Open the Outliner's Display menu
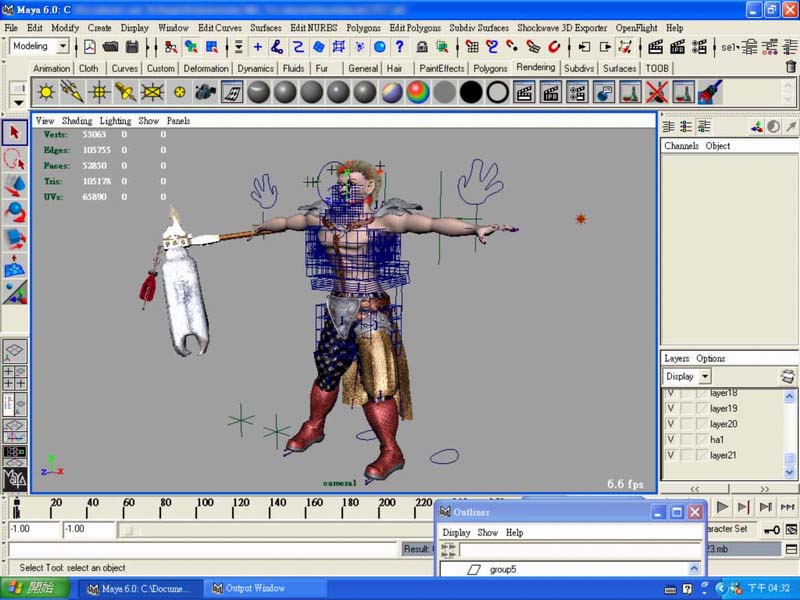The width and height of the screenshot is (800, 600). [456, 533]
